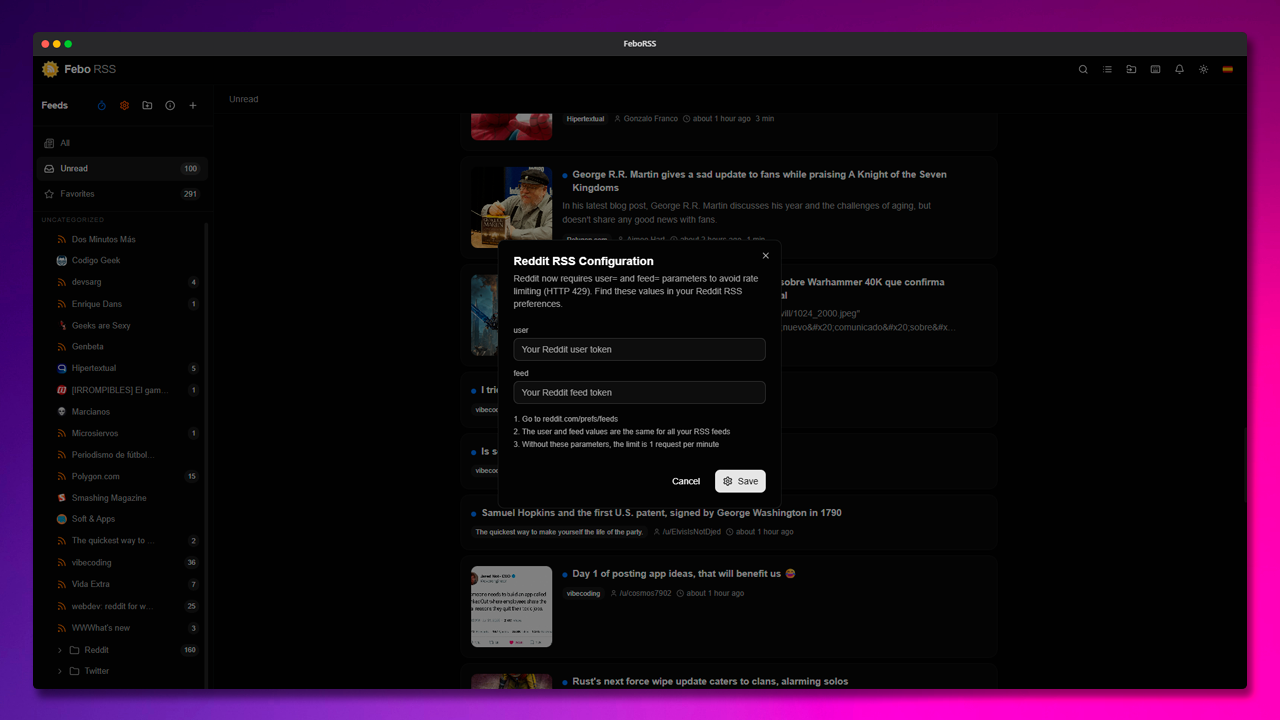Image resolution: width=1280 pixels, height=720 pixels.
Task: Click the blue stopwatch icon beside Feeds
Action: 101,105
